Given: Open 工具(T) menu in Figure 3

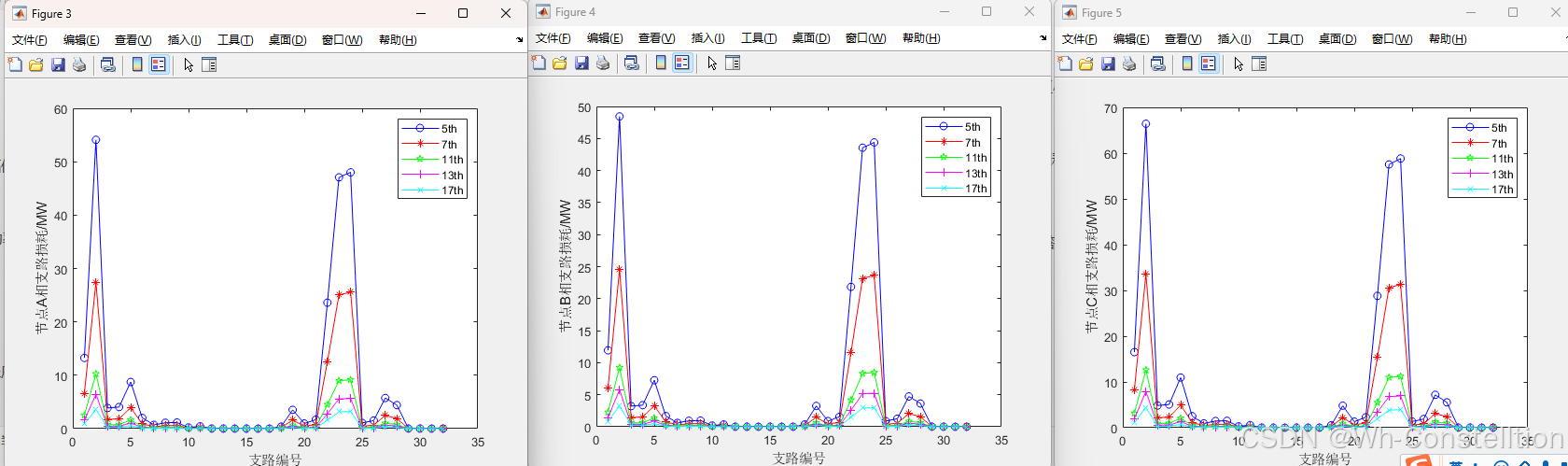Looking at the screenshot, I should [235, 40].
